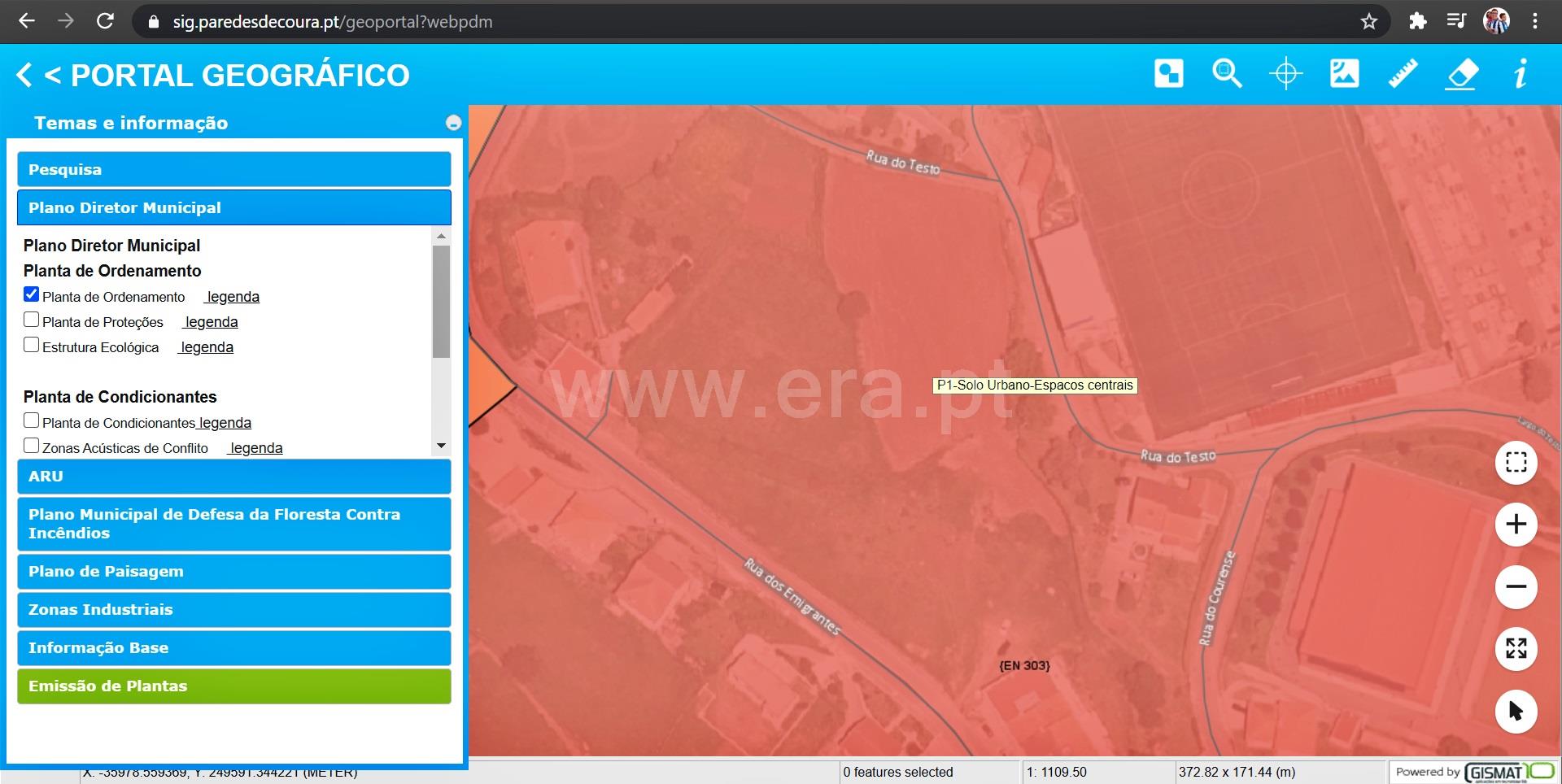Expand the Zonas Industriais section
The width and height of the screenshot is (1562, 784).
tap(234, 610)
